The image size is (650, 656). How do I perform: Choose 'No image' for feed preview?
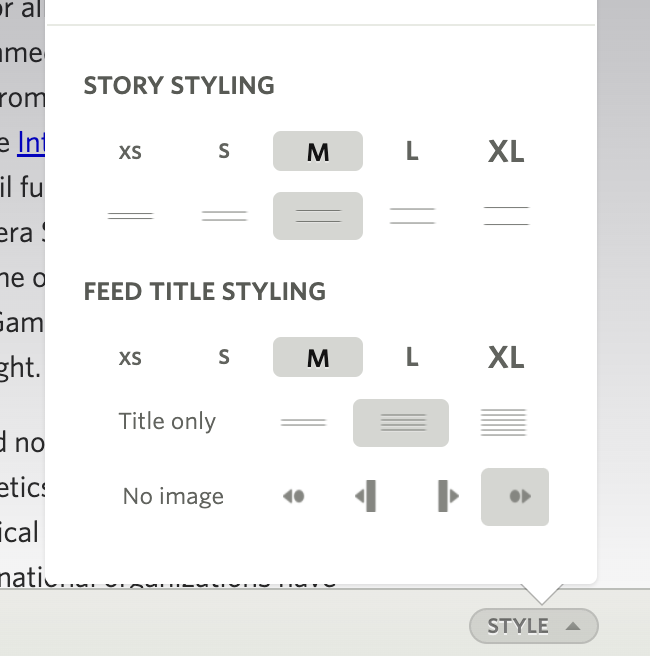coord(173,497)
